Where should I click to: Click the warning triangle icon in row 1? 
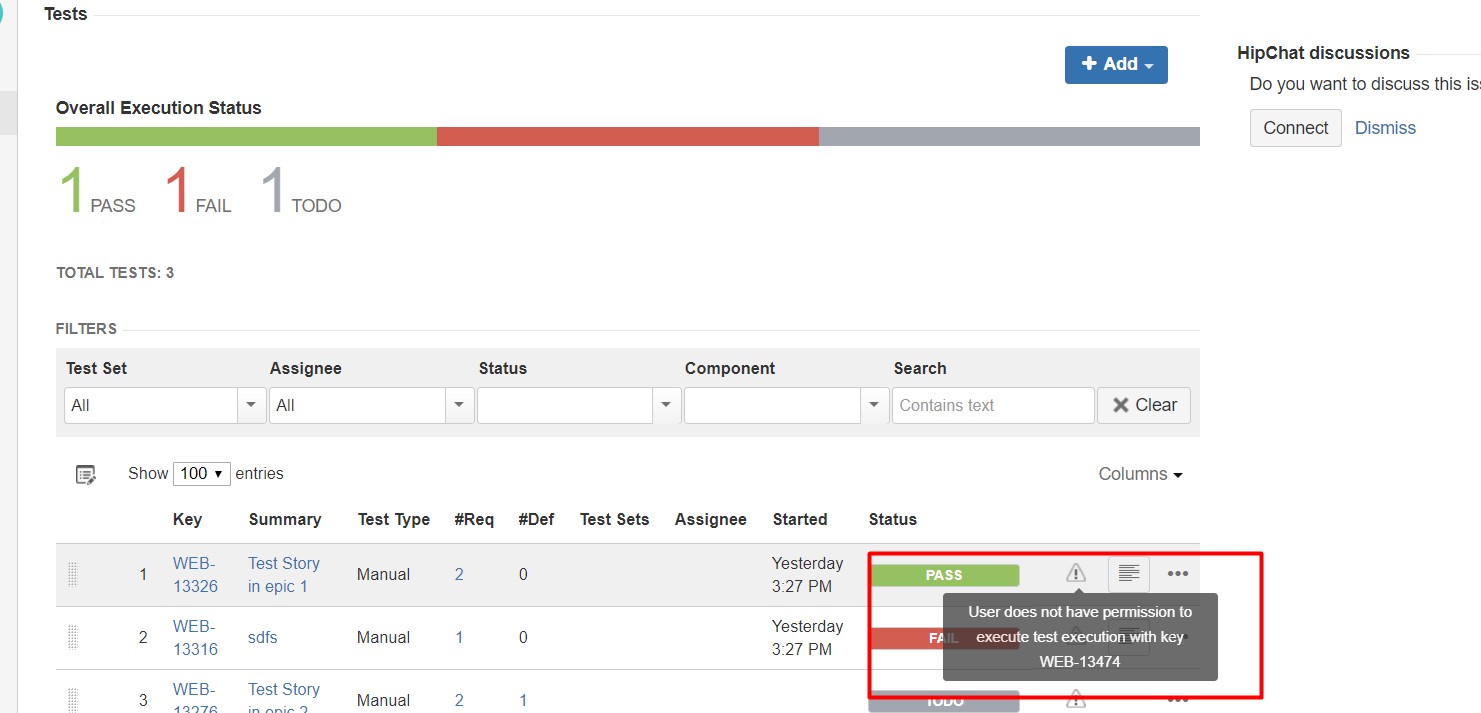[x=1075, y=573]
